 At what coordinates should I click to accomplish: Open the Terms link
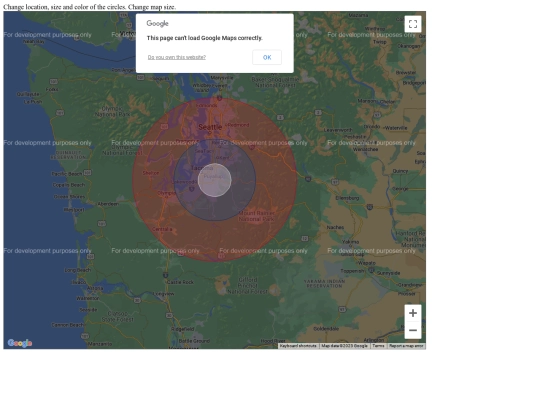tap(378, 346)
